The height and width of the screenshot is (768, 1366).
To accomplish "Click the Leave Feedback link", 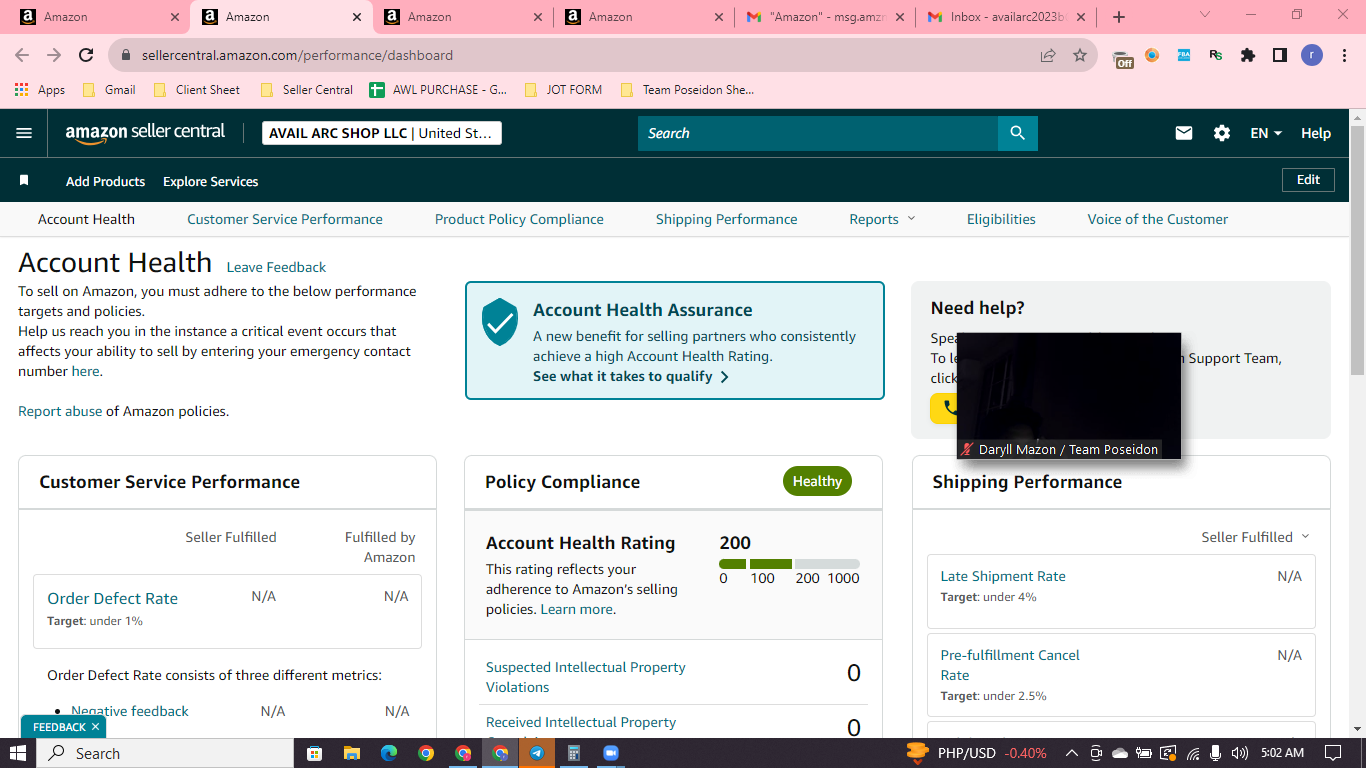I will pos(276,267).
